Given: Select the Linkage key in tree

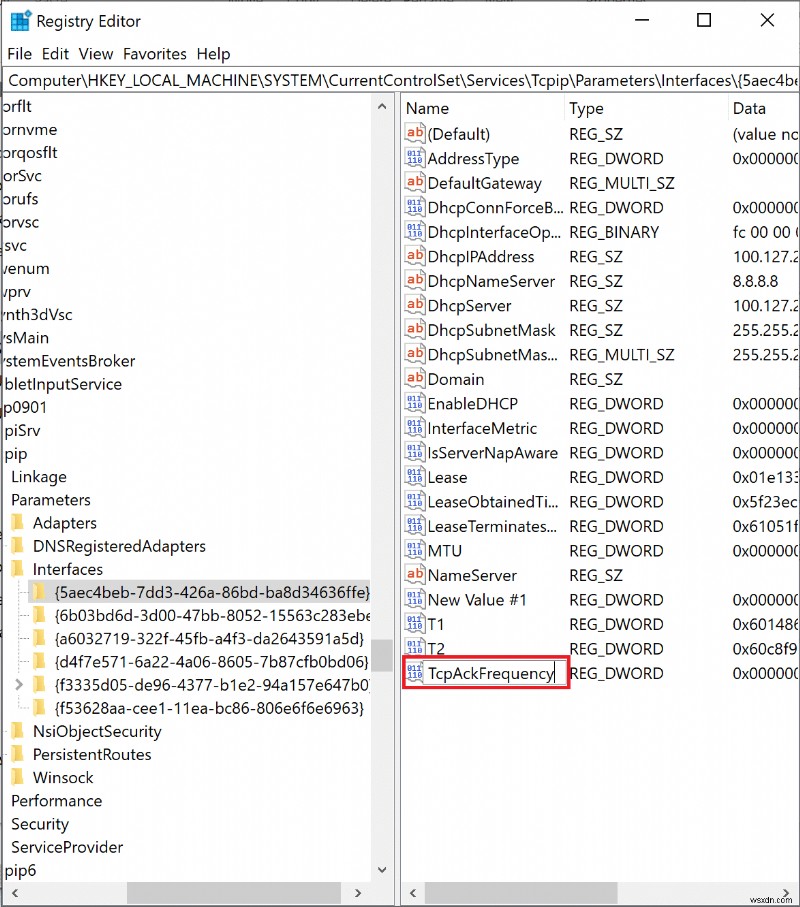Looking at the screenshot, I should click(39, 477).
